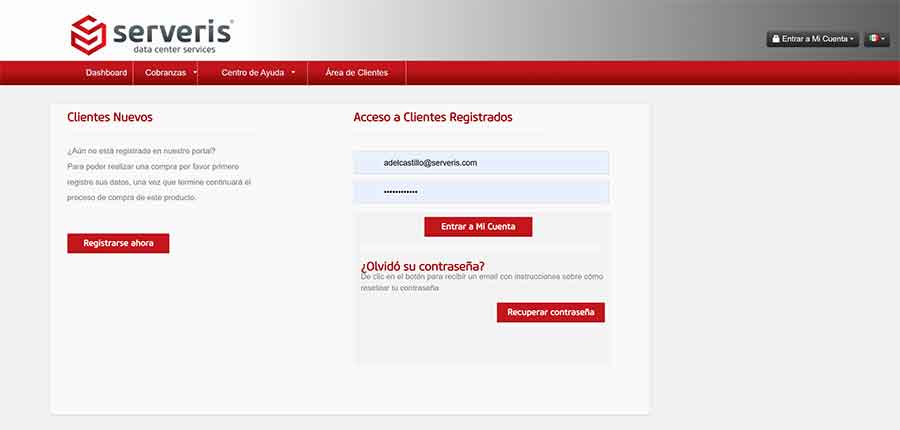The image size is (900, 430).
Task: Select Cobranzas in the red navigation bar
Action: 164,73
